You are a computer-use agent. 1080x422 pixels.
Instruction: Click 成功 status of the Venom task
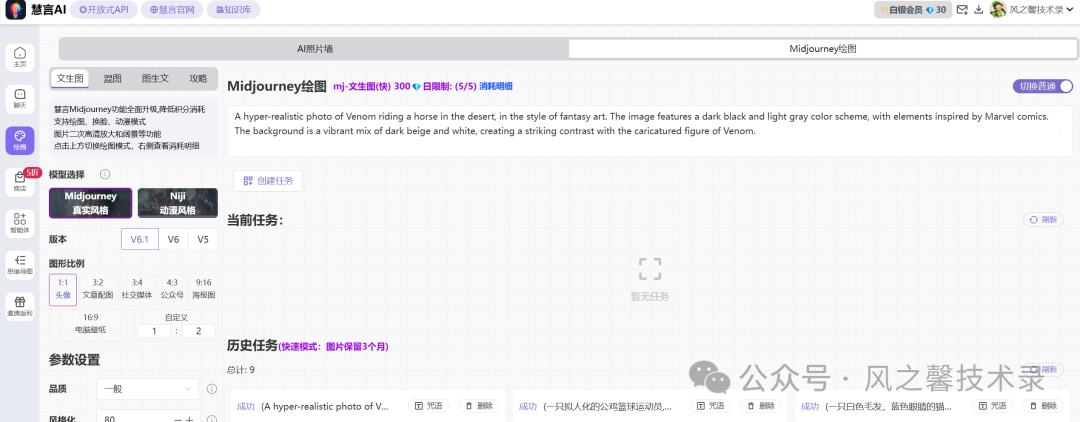click(246, 406)
